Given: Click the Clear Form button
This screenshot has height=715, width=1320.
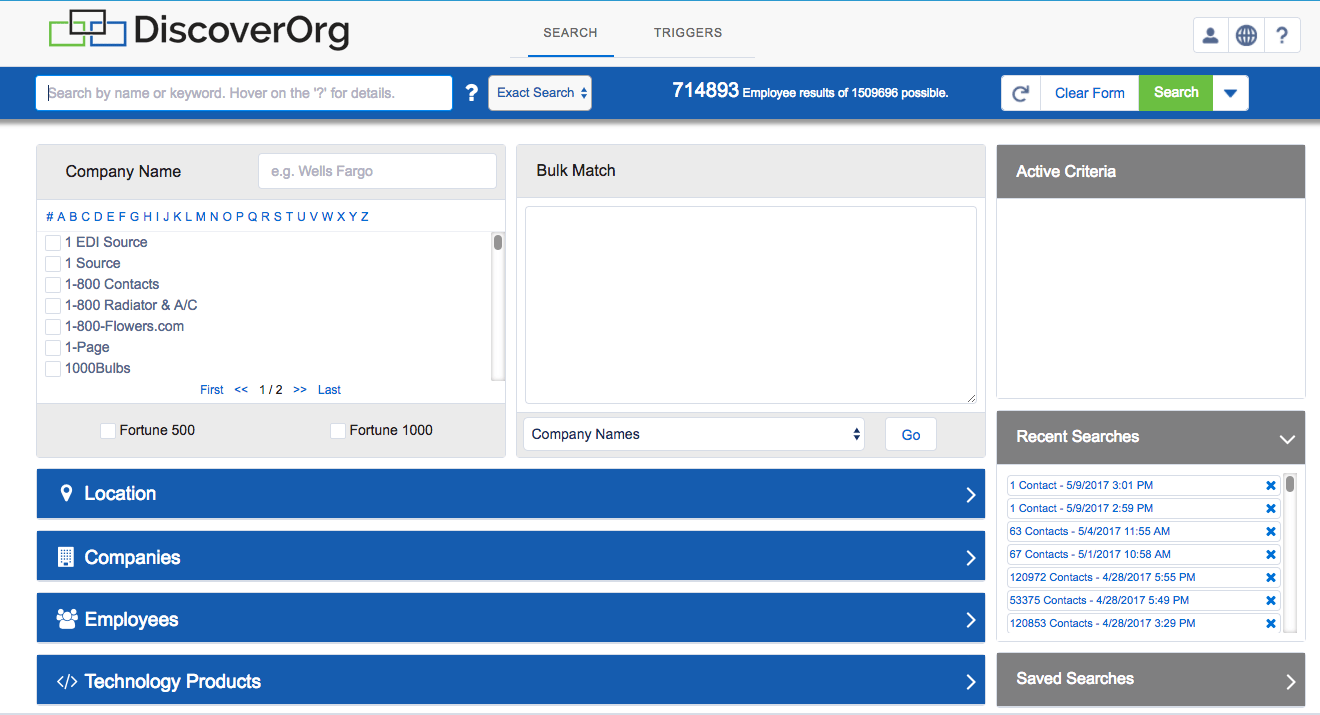Looking at the screenshot, I should click(x=1090, y=93).
